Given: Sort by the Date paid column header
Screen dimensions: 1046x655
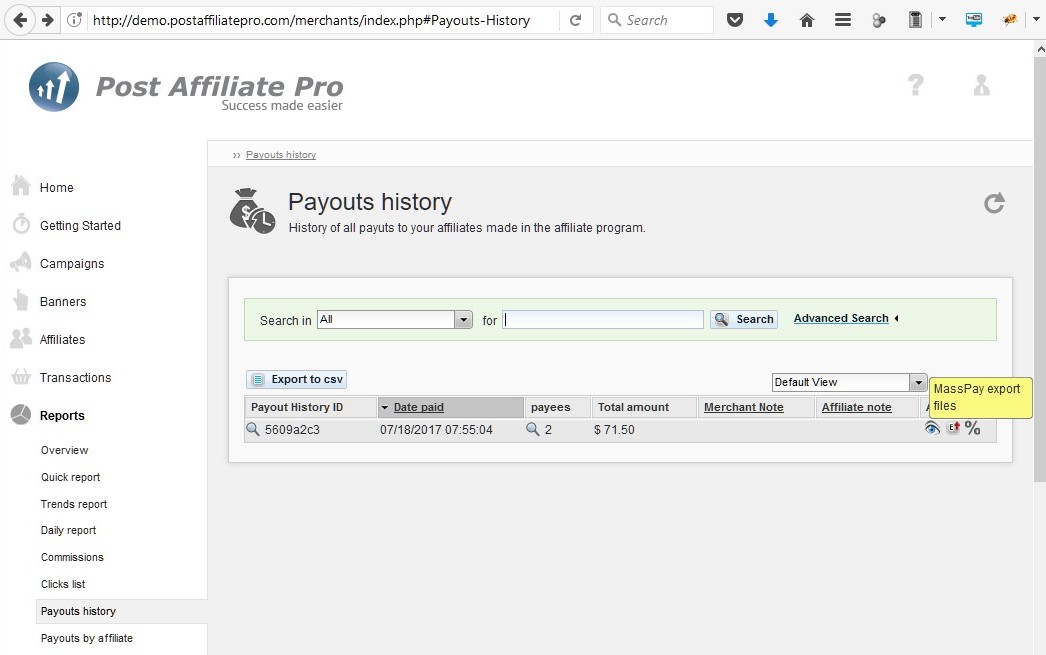Looking at the screenshot, I should [419, 408].
